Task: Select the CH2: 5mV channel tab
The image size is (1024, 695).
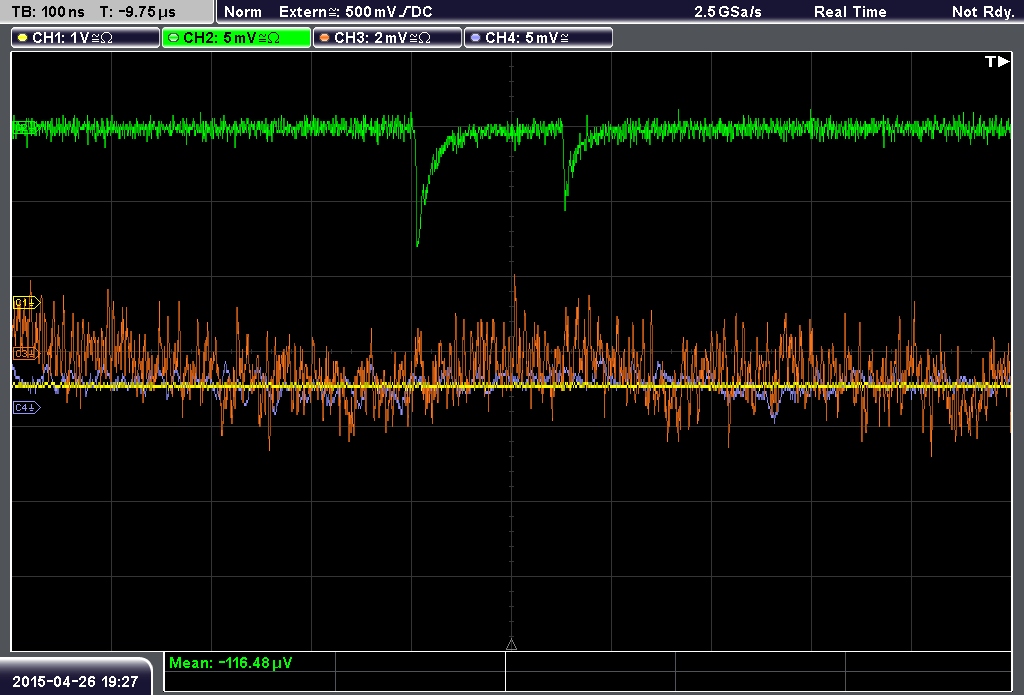Action: click(236, 38)
